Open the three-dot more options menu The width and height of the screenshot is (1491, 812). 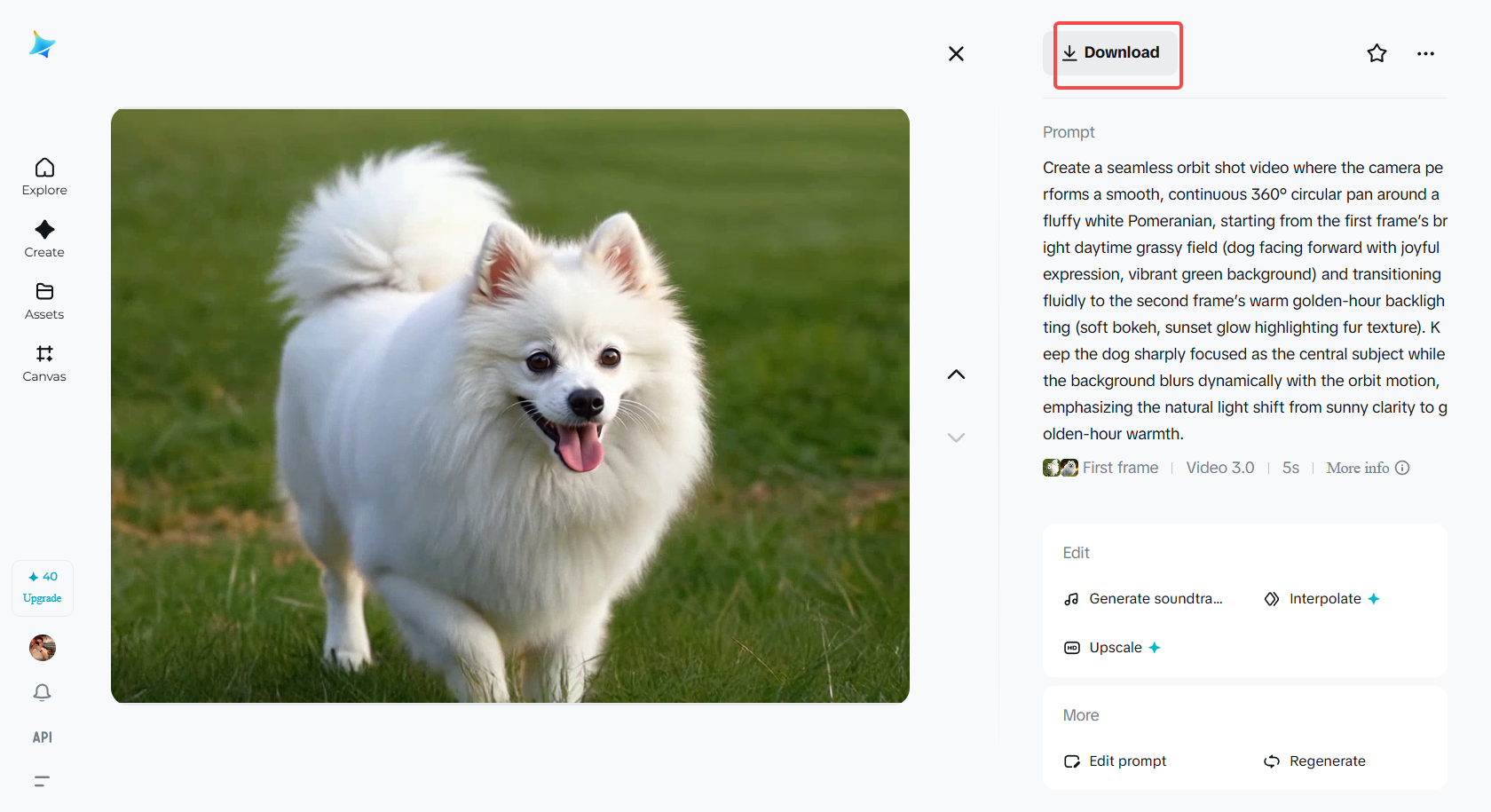point(1425,53)
